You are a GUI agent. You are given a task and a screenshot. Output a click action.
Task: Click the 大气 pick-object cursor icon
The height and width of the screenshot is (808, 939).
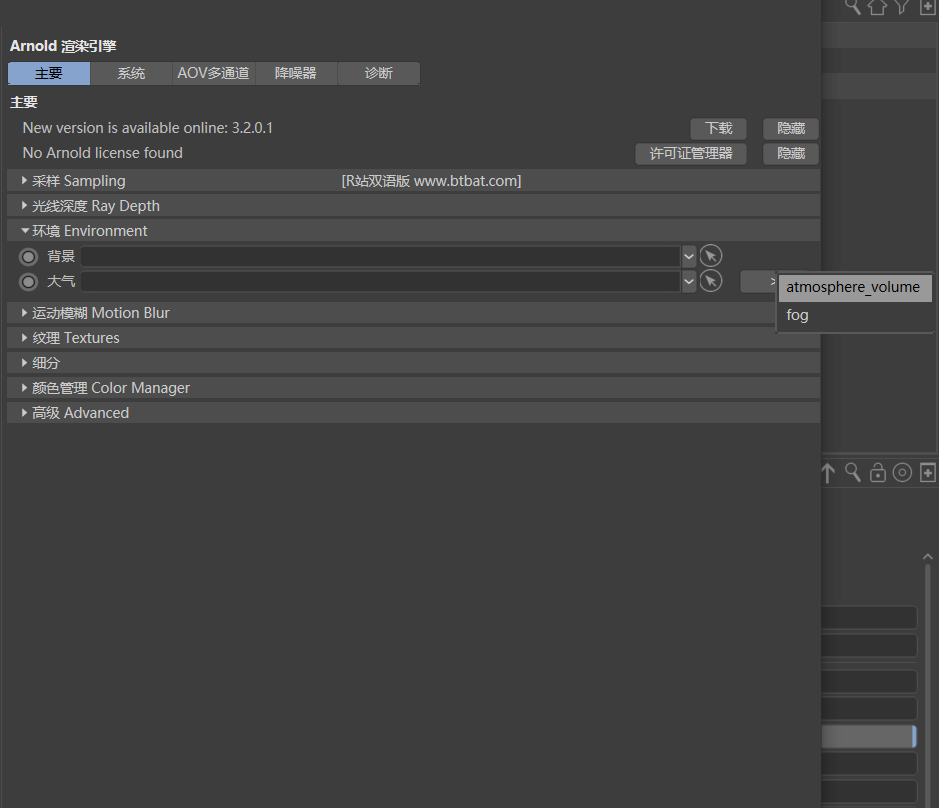coord(711,281)
